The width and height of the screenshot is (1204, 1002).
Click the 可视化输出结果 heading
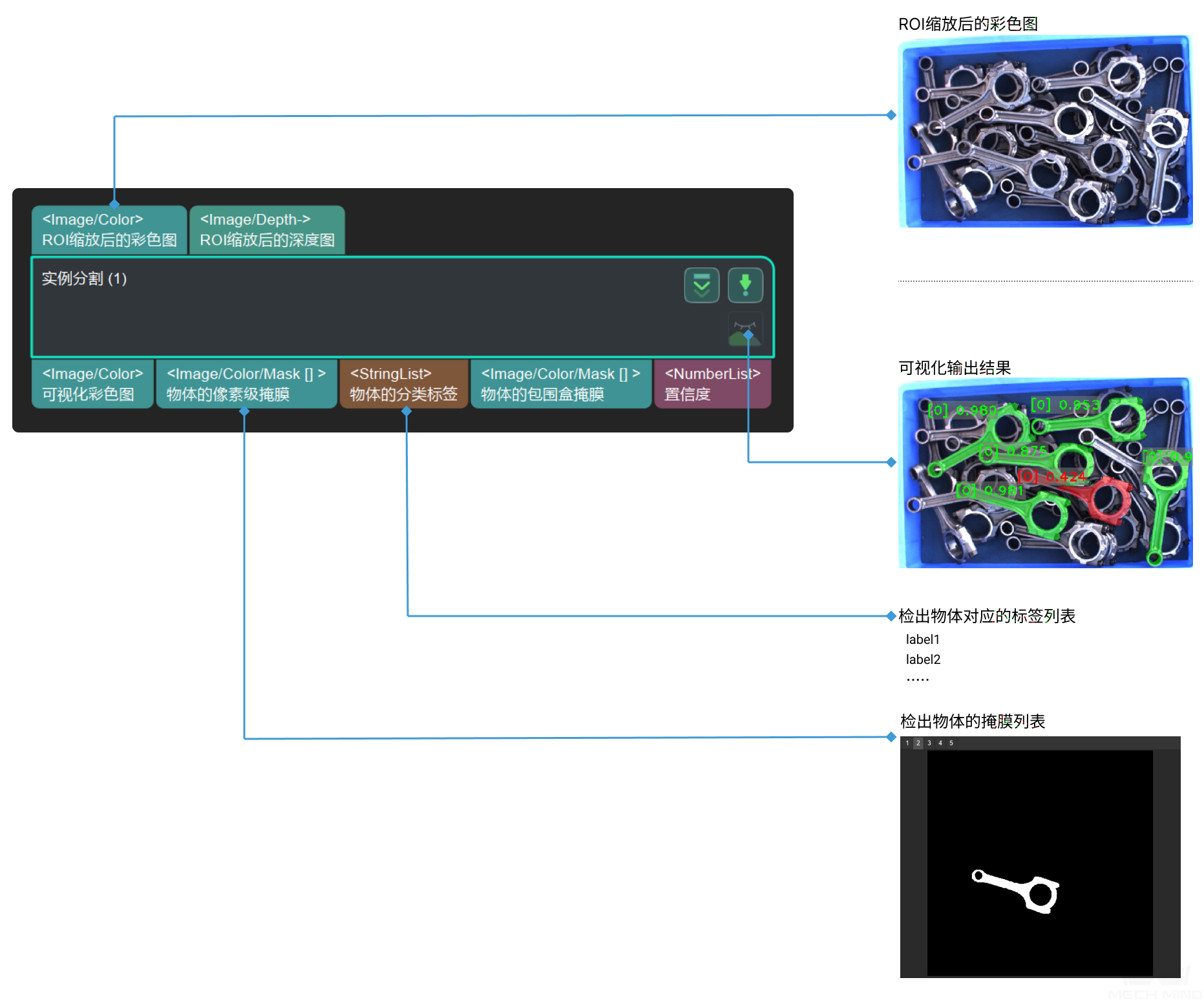(955, 368)
